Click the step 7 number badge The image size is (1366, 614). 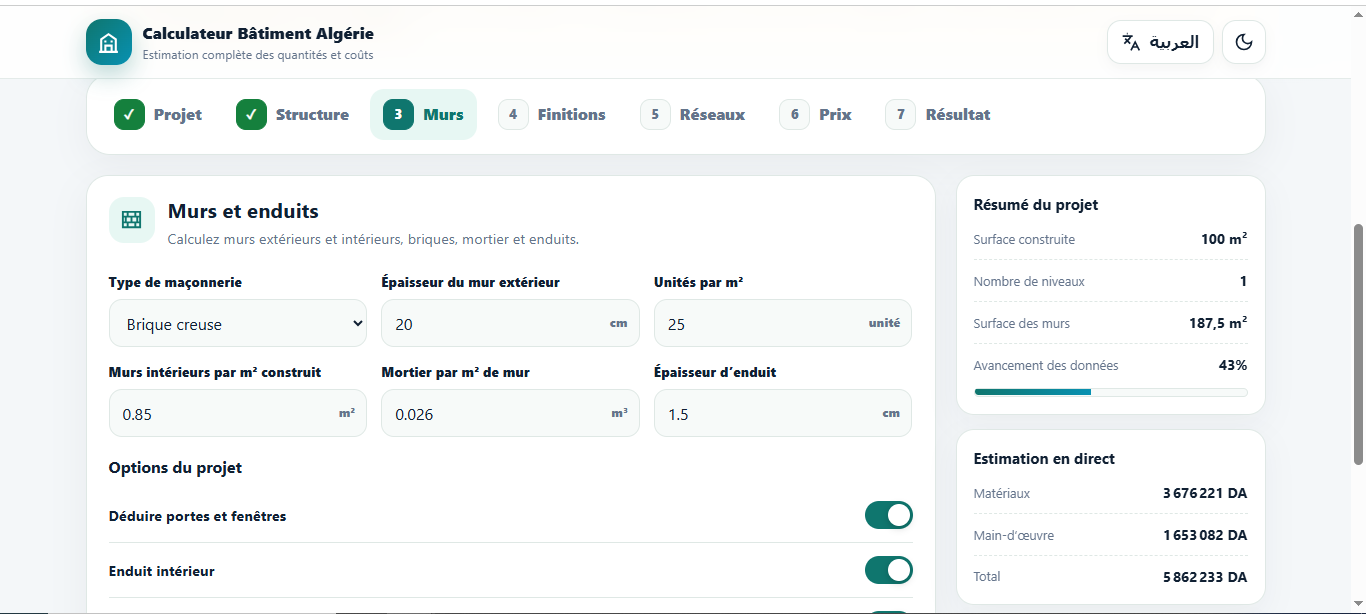pyautogui.click(x=900, y=115)
